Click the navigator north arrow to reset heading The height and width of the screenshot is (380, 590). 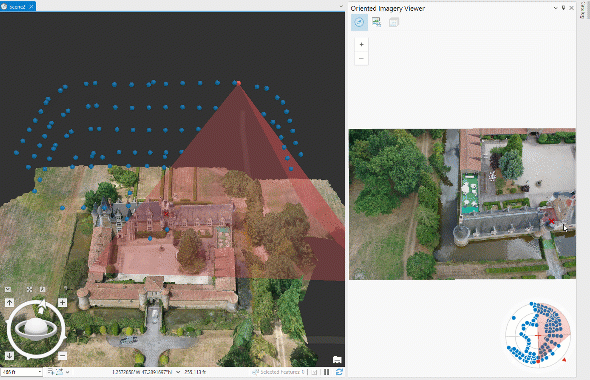coord(41,307)
